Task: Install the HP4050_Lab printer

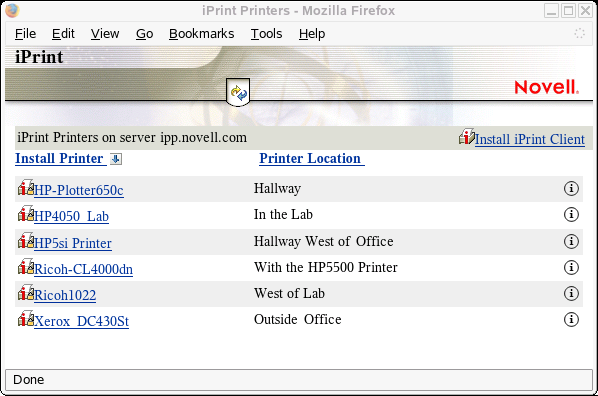Action: click(71, 216)
